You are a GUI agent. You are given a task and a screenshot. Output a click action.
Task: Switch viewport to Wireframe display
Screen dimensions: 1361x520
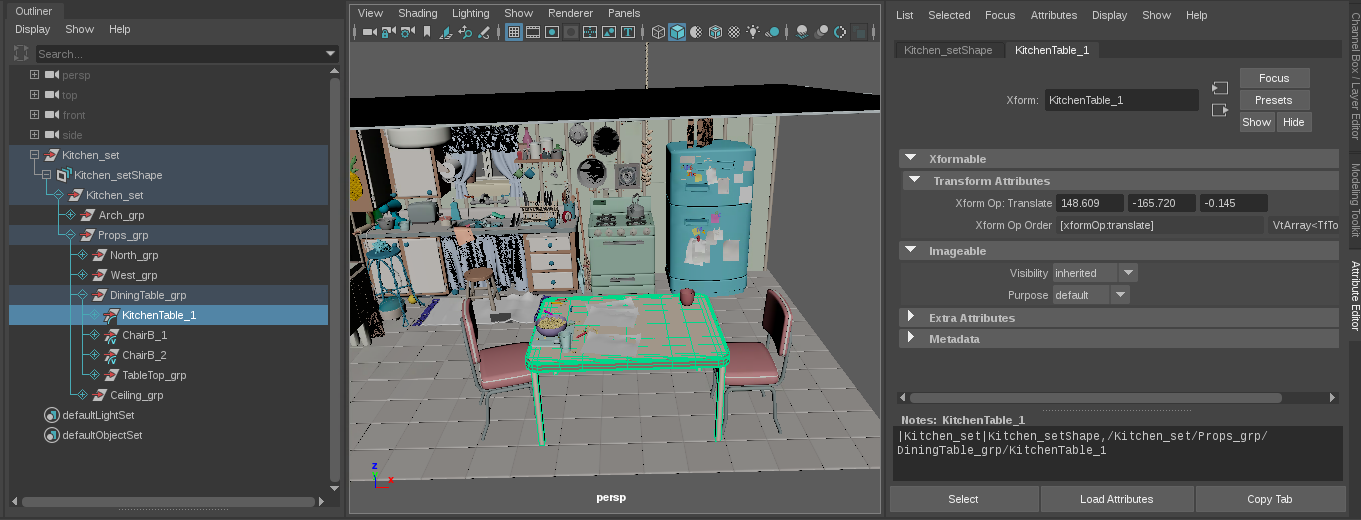(658, 32)
